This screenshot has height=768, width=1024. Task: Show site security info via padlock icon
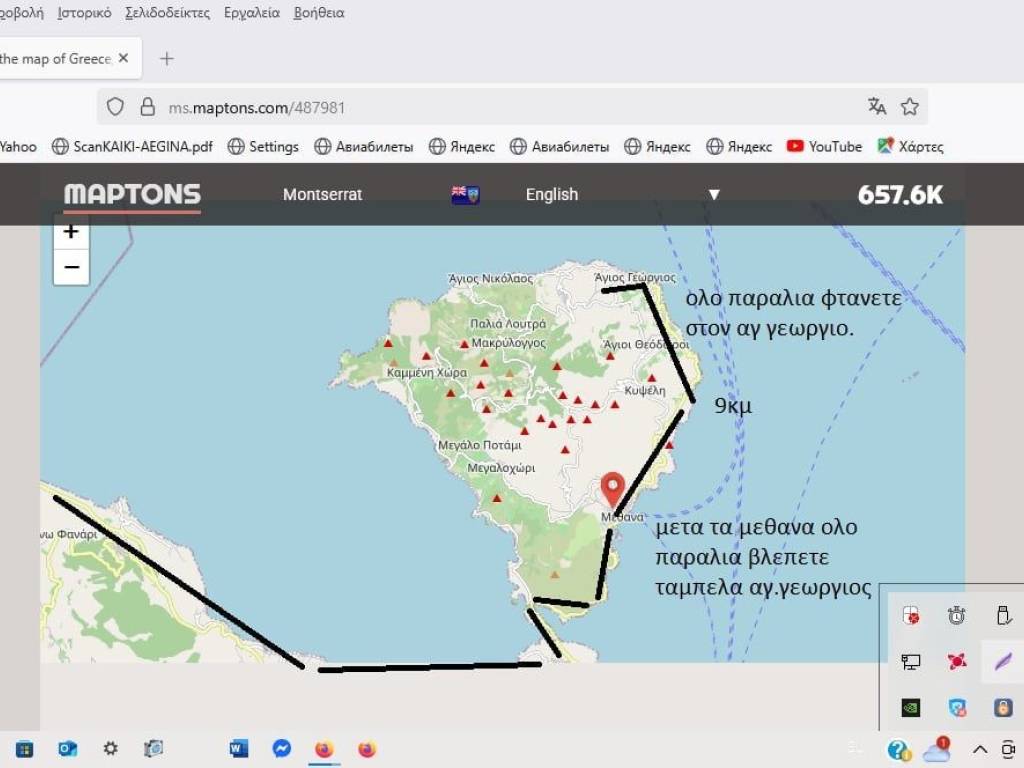coord(148,107)
